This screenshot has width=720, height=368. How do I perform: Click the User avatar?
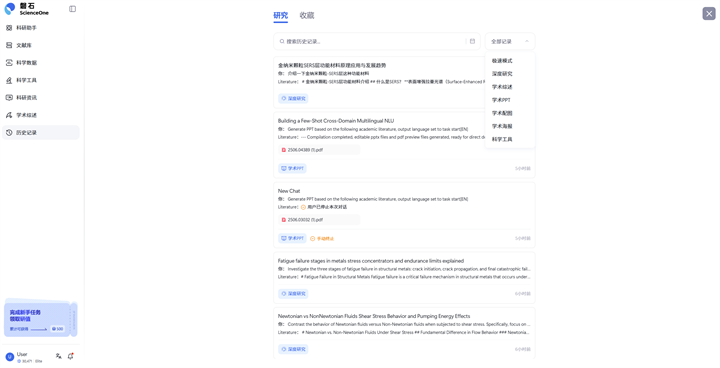click(10, 357)
